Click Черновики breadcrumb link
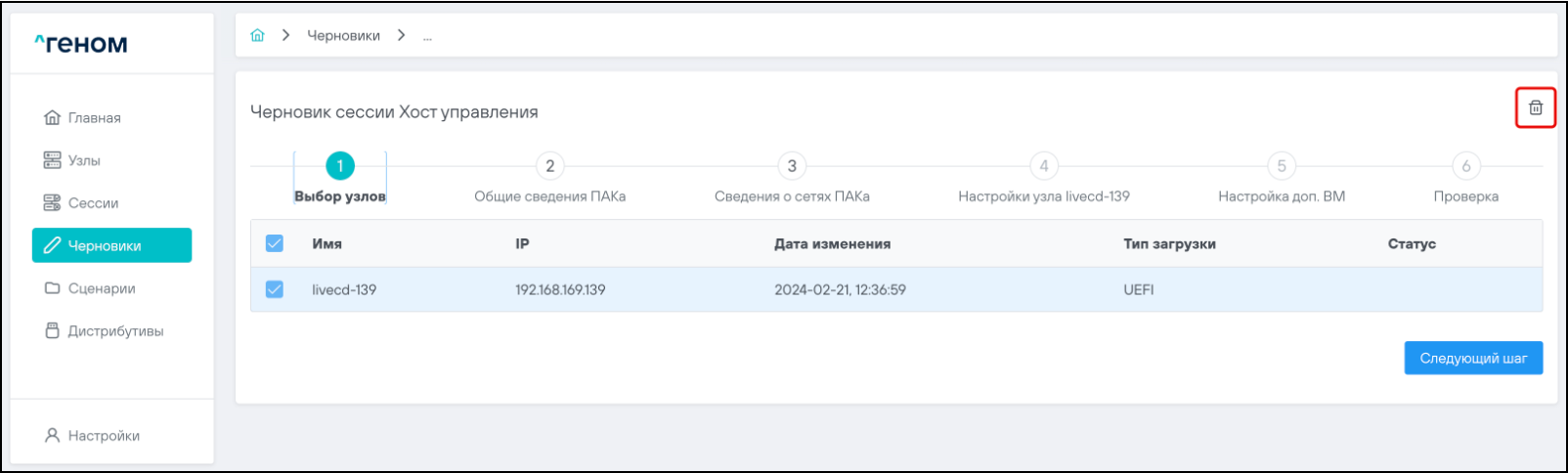 coord(343,35)
